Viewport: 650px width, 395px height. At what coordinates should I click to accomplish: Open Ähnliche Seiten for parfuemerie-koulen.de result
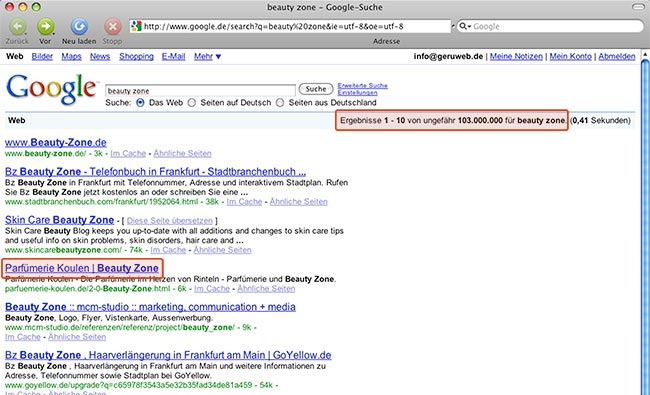coord(266,288)
